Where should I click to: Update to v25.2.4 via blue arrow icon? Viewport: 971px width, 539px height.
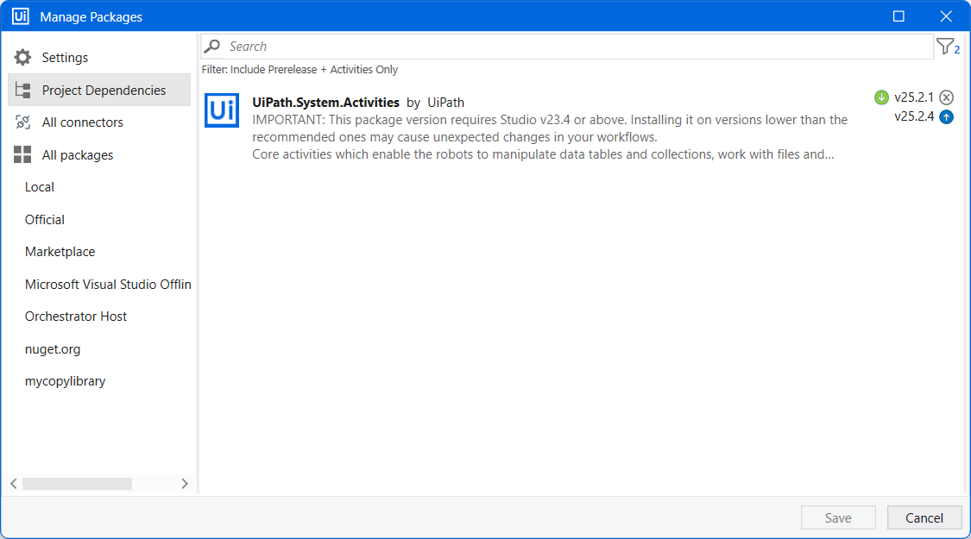[x=946, y=116]
